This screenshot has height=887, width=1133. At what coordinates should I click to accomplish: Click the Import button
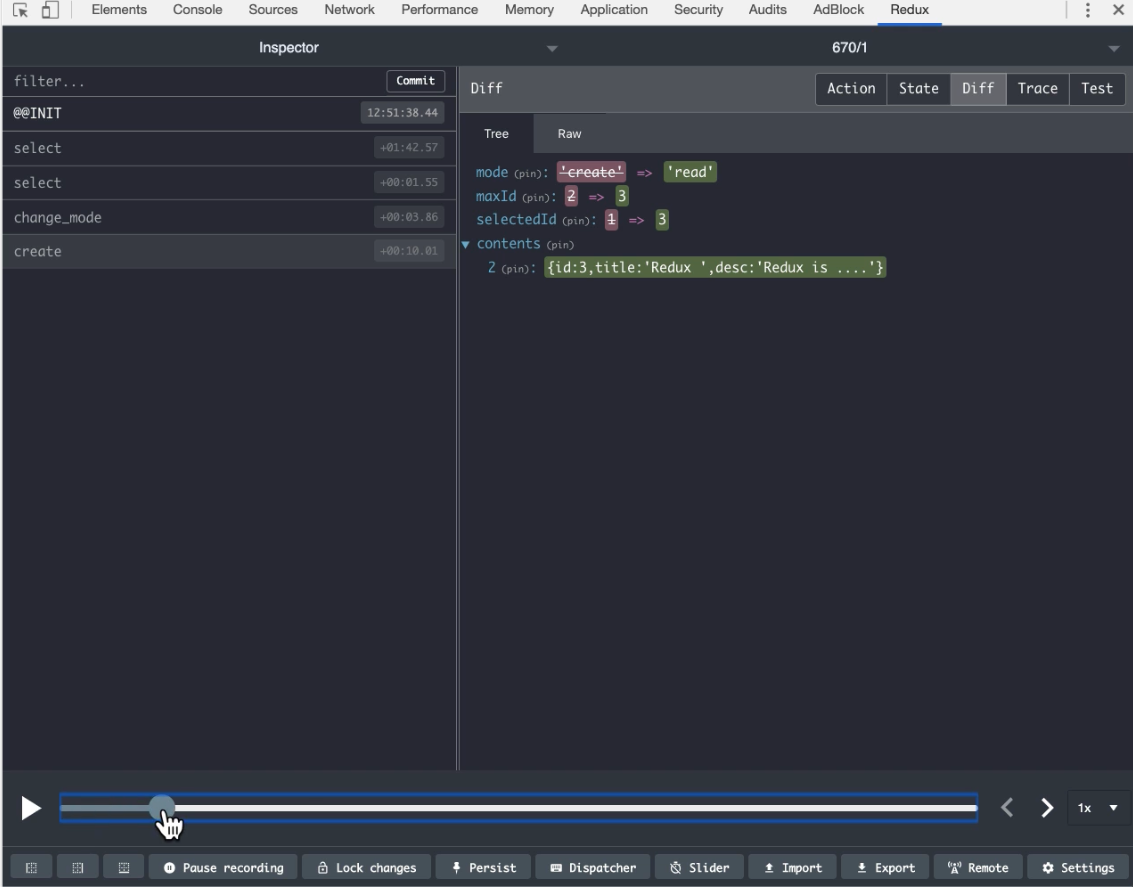coord(793,867)
